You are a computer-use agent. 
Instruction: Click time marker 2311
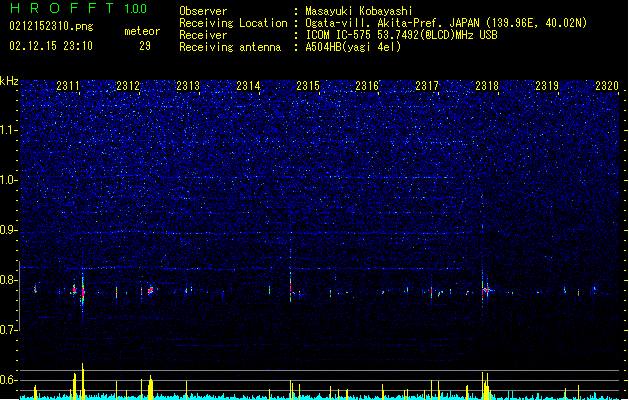tap(68, 85)
